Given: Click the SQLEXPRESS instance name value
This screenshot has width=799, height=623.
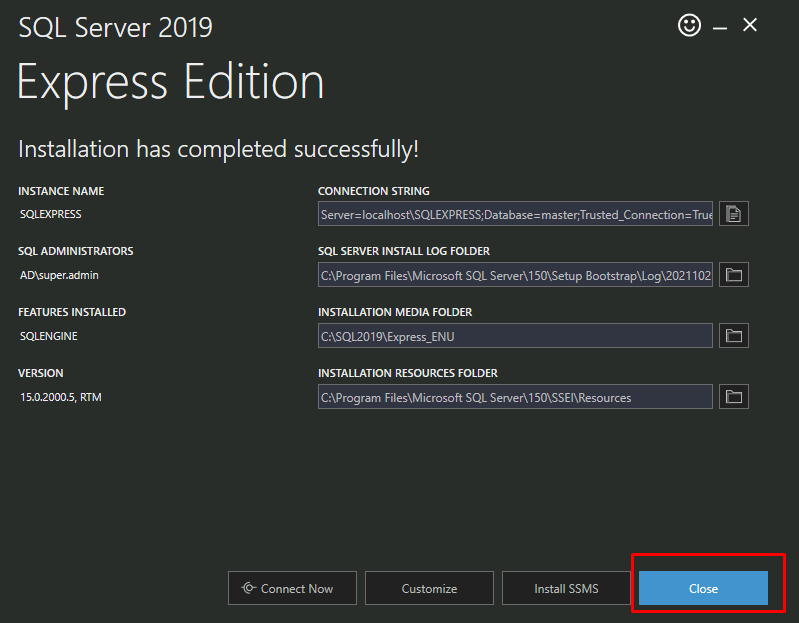Looking at the screenshot, I should [x=51, y=214].
